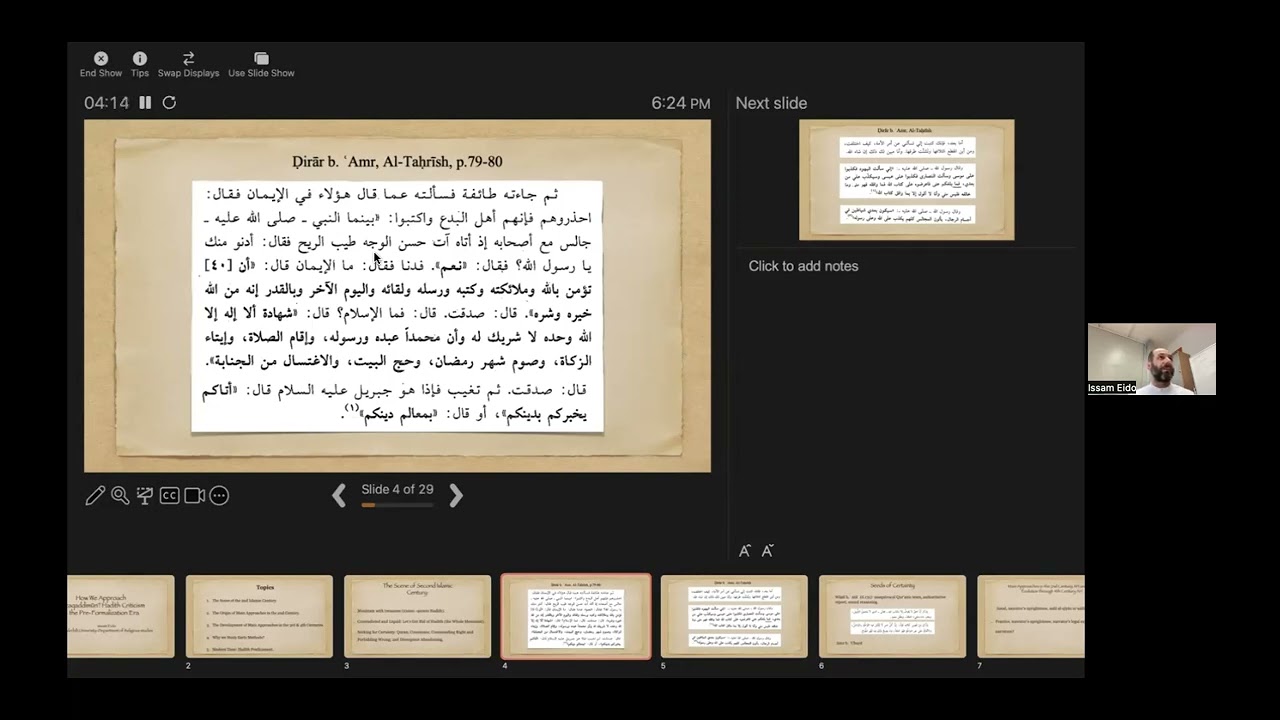Go to previous slide arrow
This screenshot has width=1280, height=720.
[x=339, y=495]
